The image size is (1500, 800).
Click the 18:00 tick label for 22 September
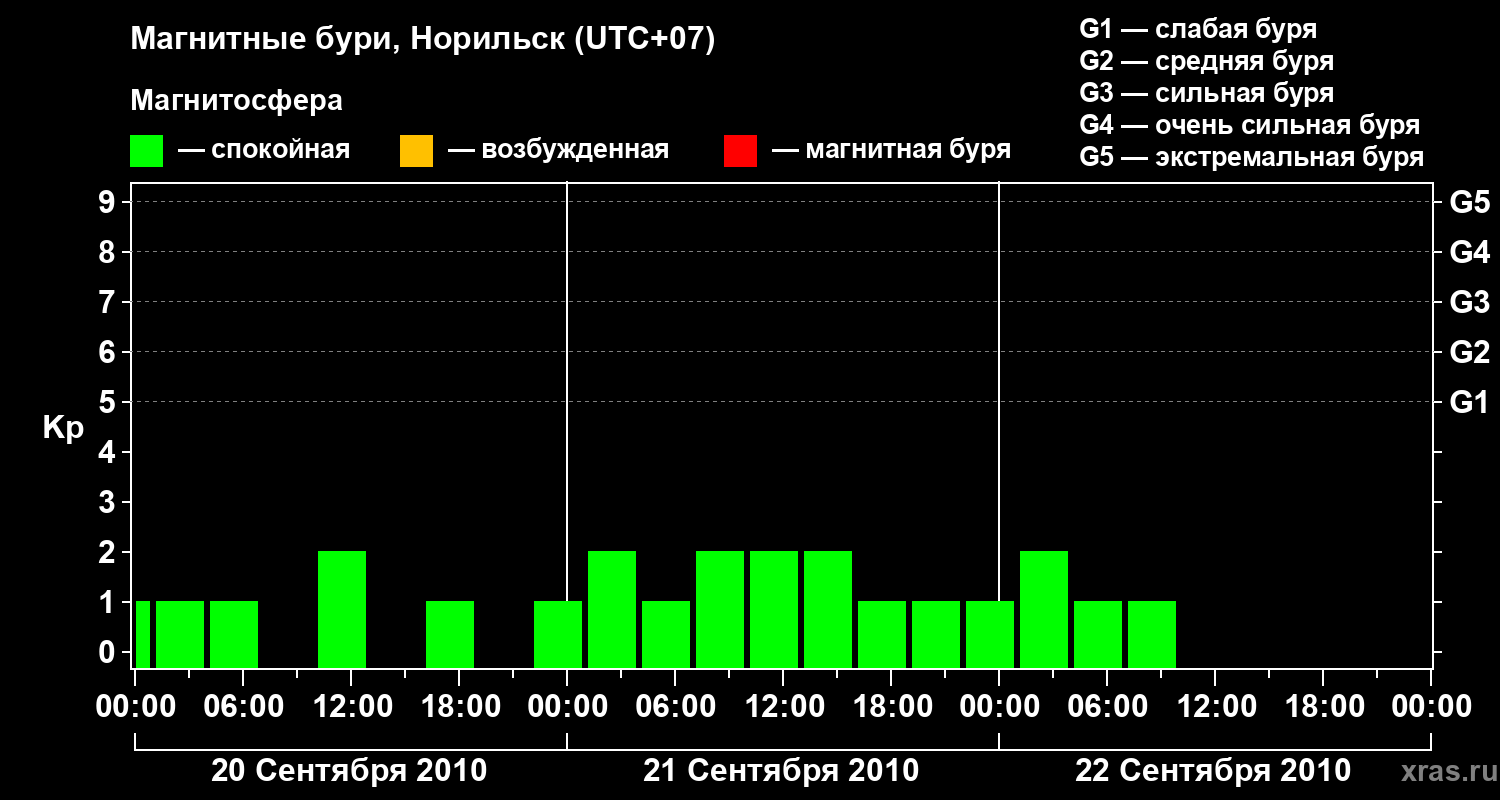click(1323, 707)
